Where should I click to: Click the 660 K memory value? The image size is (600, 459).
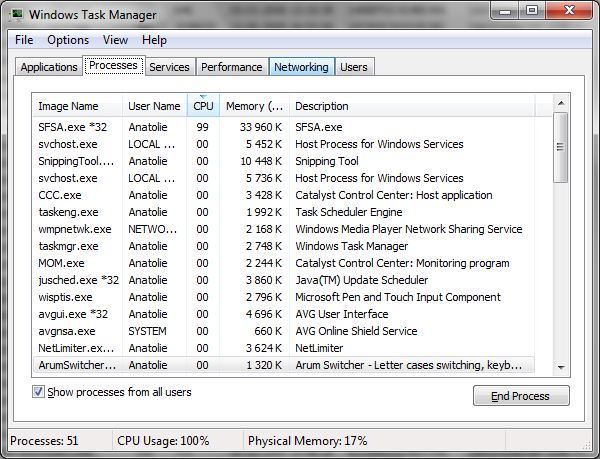pos(268,331)
